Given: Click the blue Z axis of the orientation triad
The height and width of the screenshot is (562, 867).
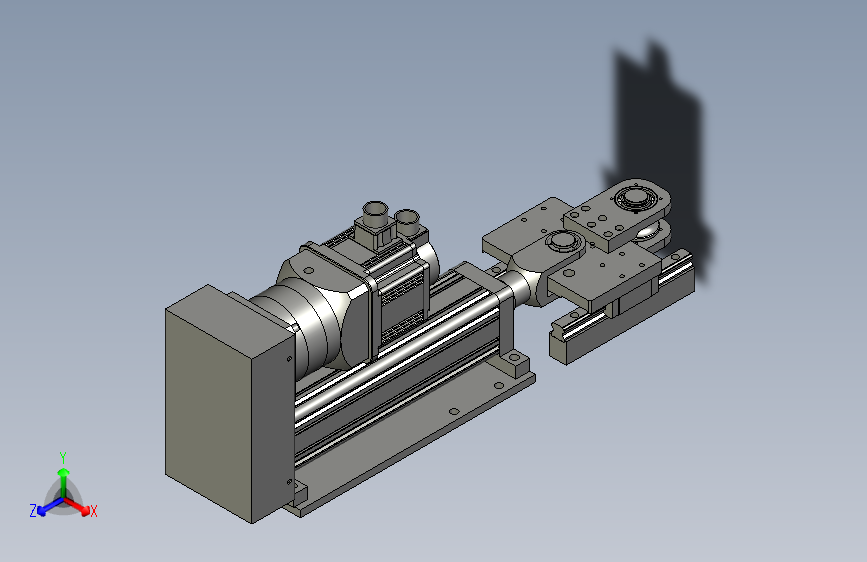Looking at the screenshot, I should [50, 506].
